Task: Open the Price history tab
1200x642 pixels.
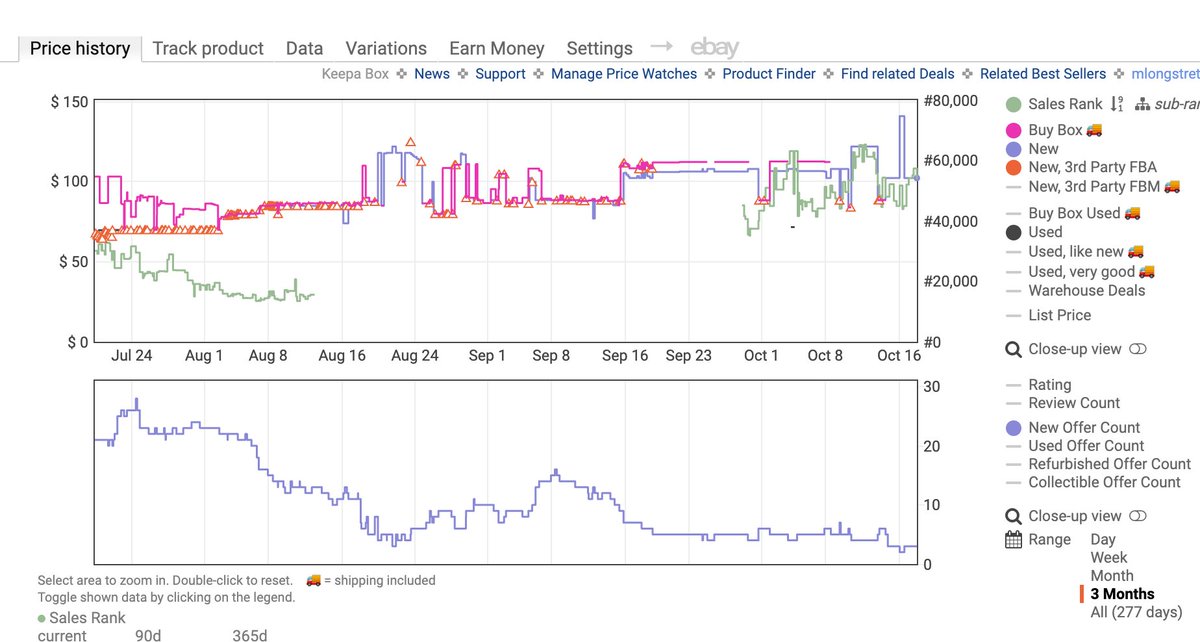Action: [x=80, y=48]
